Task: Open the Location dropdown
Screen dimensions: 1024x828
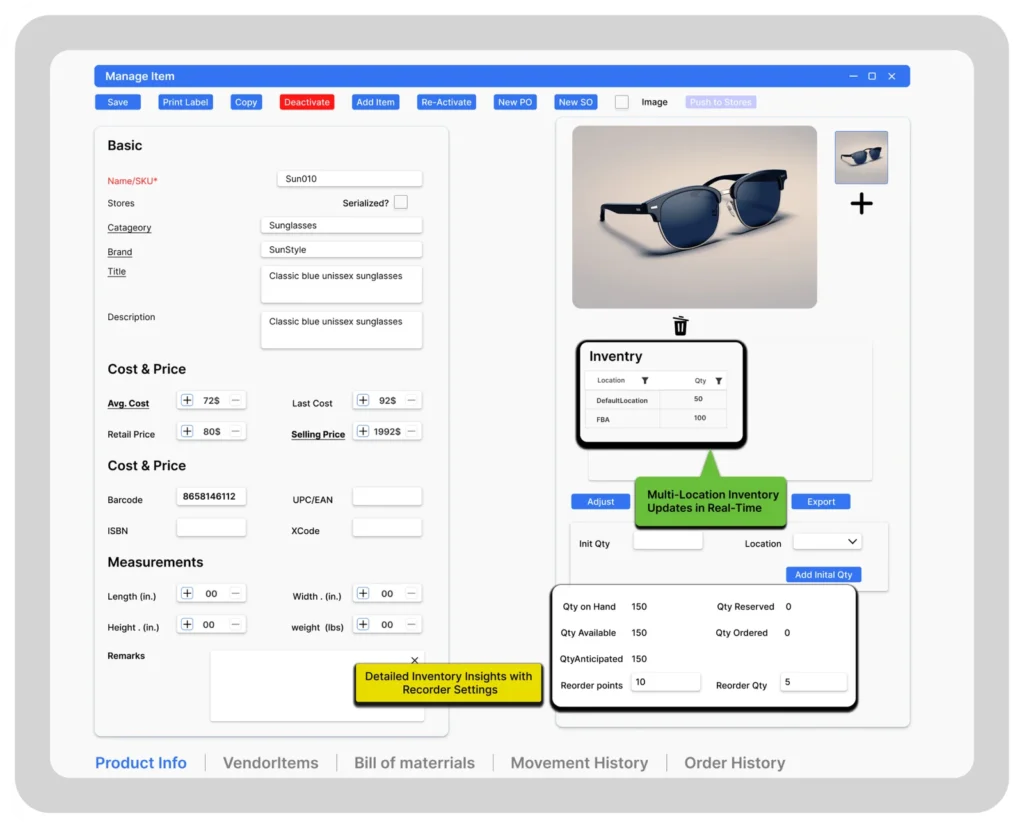Action: (827, 541)
